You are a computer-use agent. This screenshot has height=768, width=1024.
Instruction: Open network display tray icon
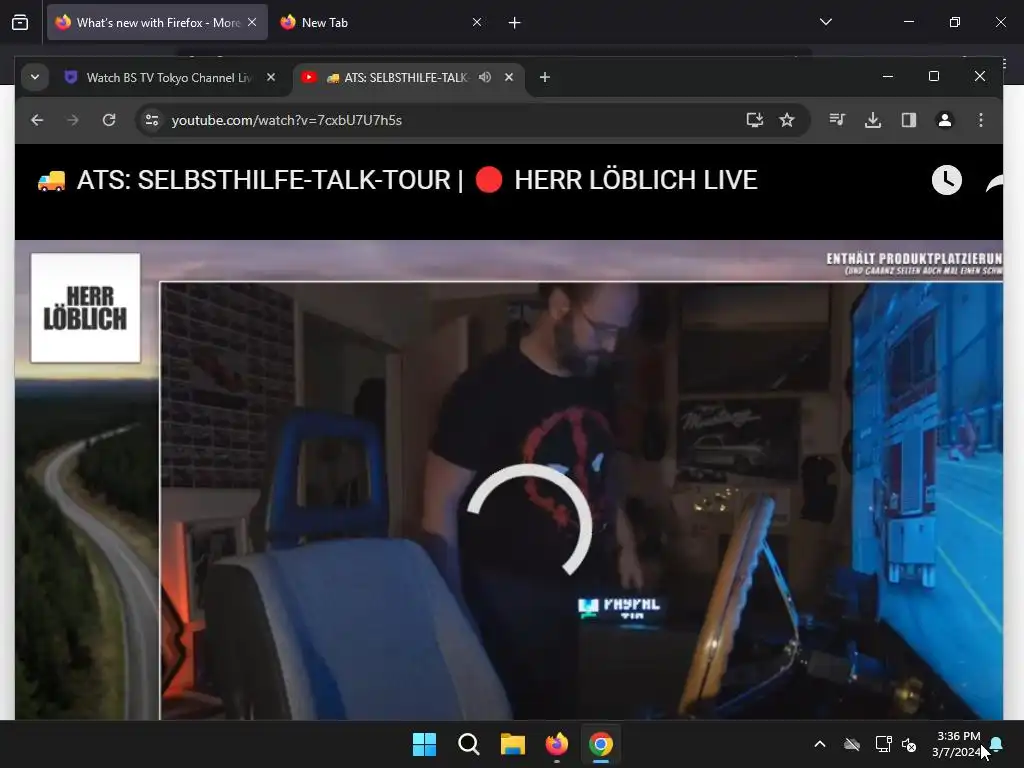[x=883, y=744]
